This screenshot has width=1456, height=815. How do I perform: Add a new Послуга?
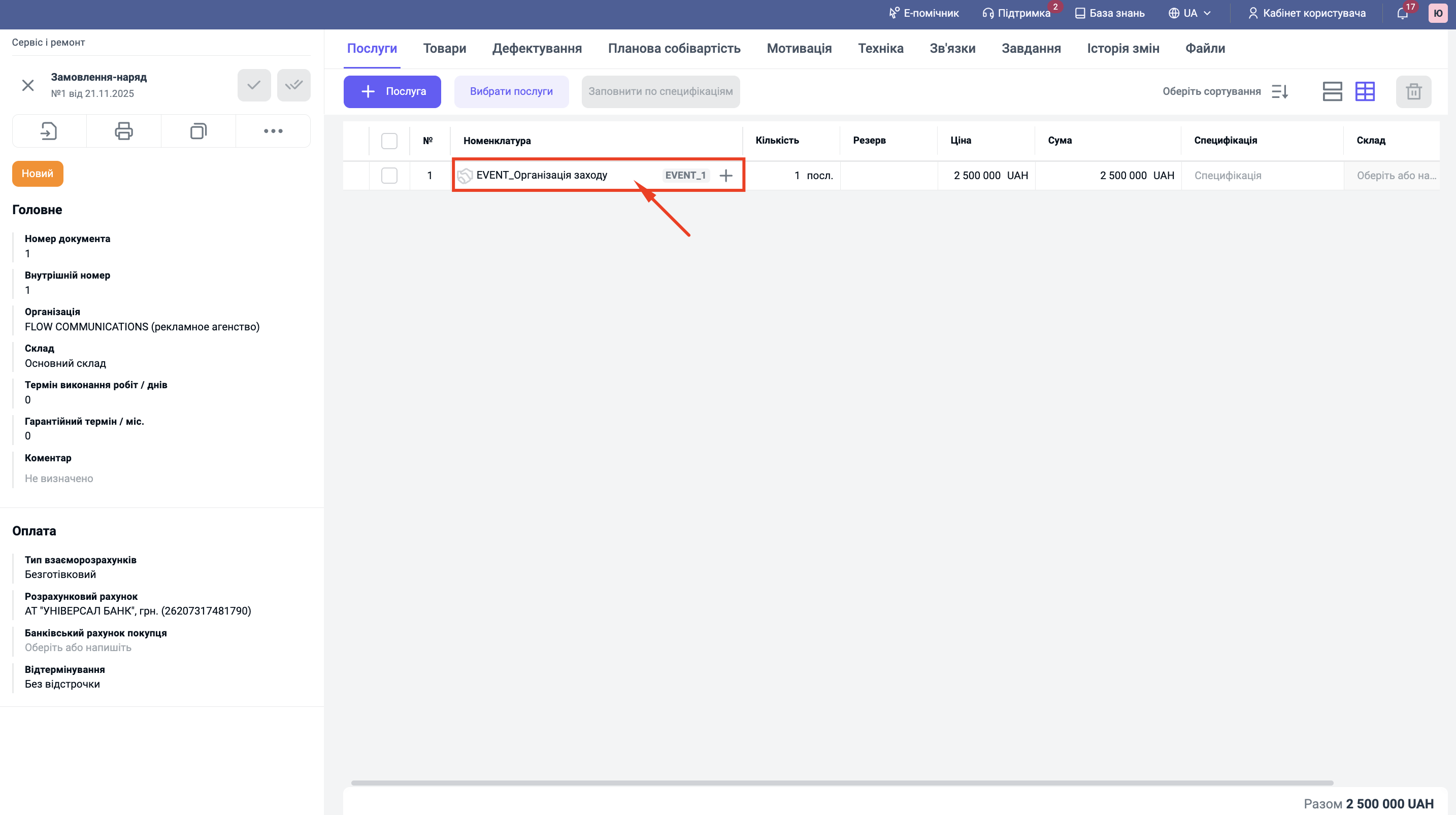(392, 91)
